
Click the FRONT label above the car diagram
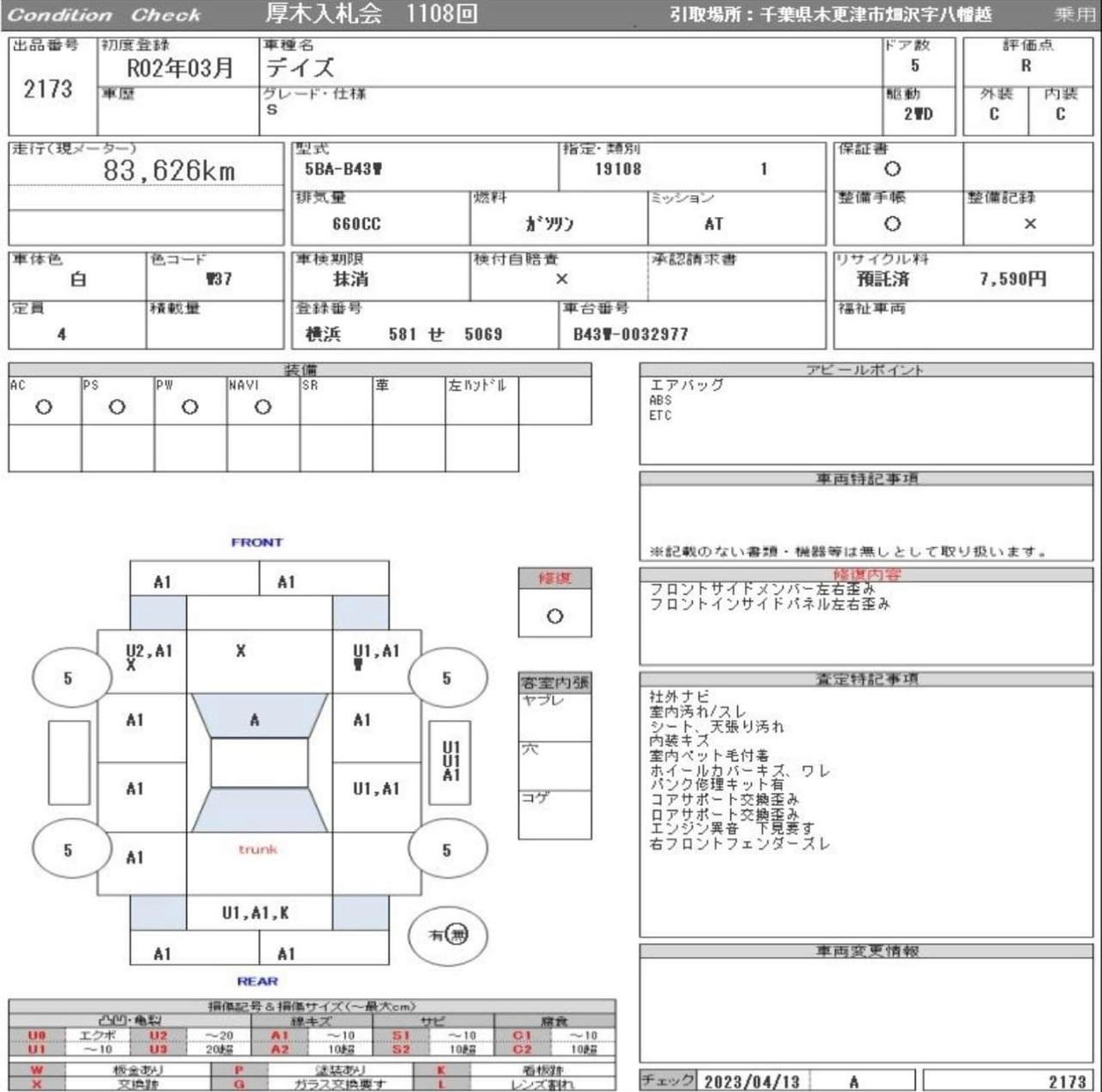[x=257, y=543]
